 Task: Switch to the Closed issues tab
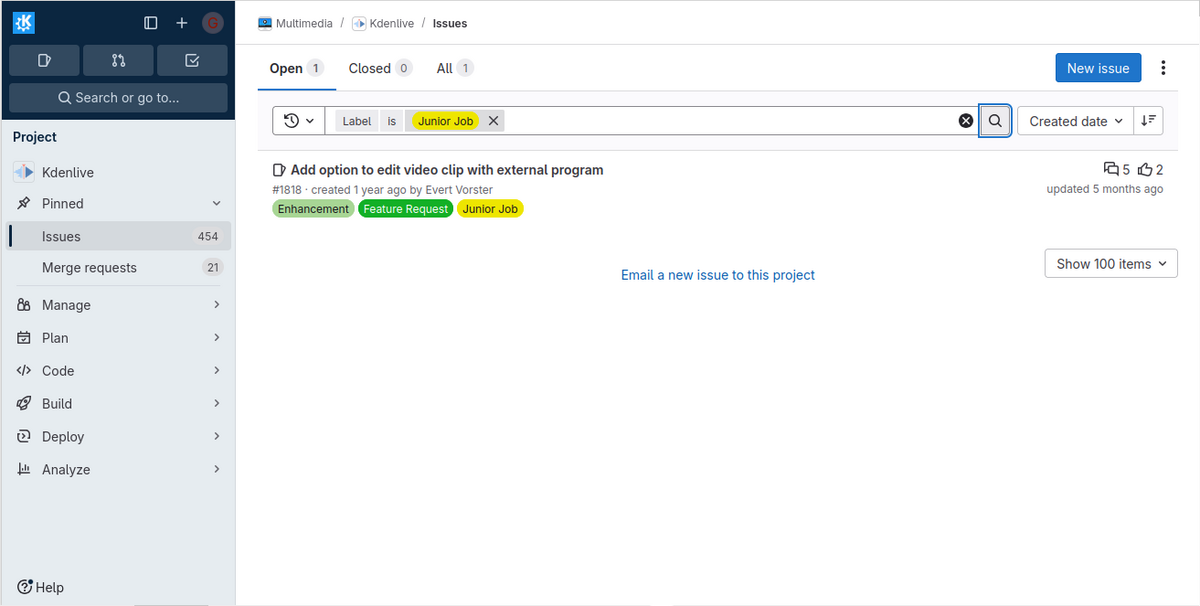coord(379,68)
